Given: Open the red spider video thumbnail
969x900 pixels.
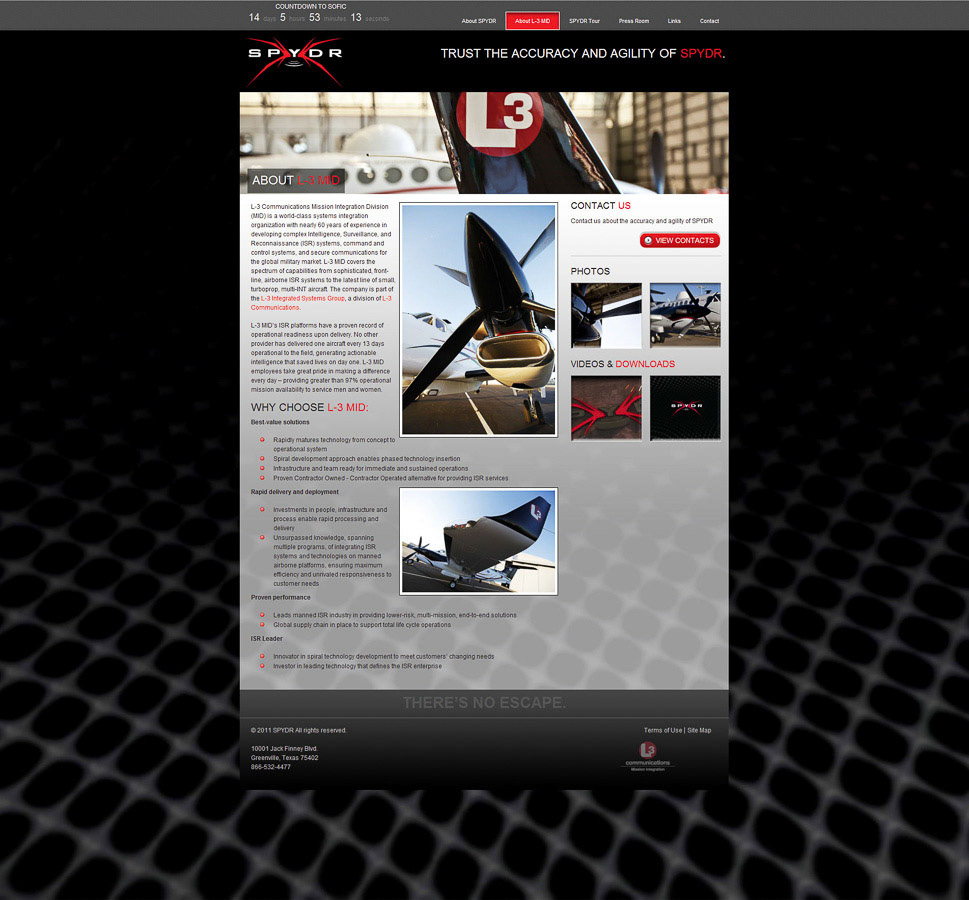Looking at the screenshot, I should click(606, 408).
